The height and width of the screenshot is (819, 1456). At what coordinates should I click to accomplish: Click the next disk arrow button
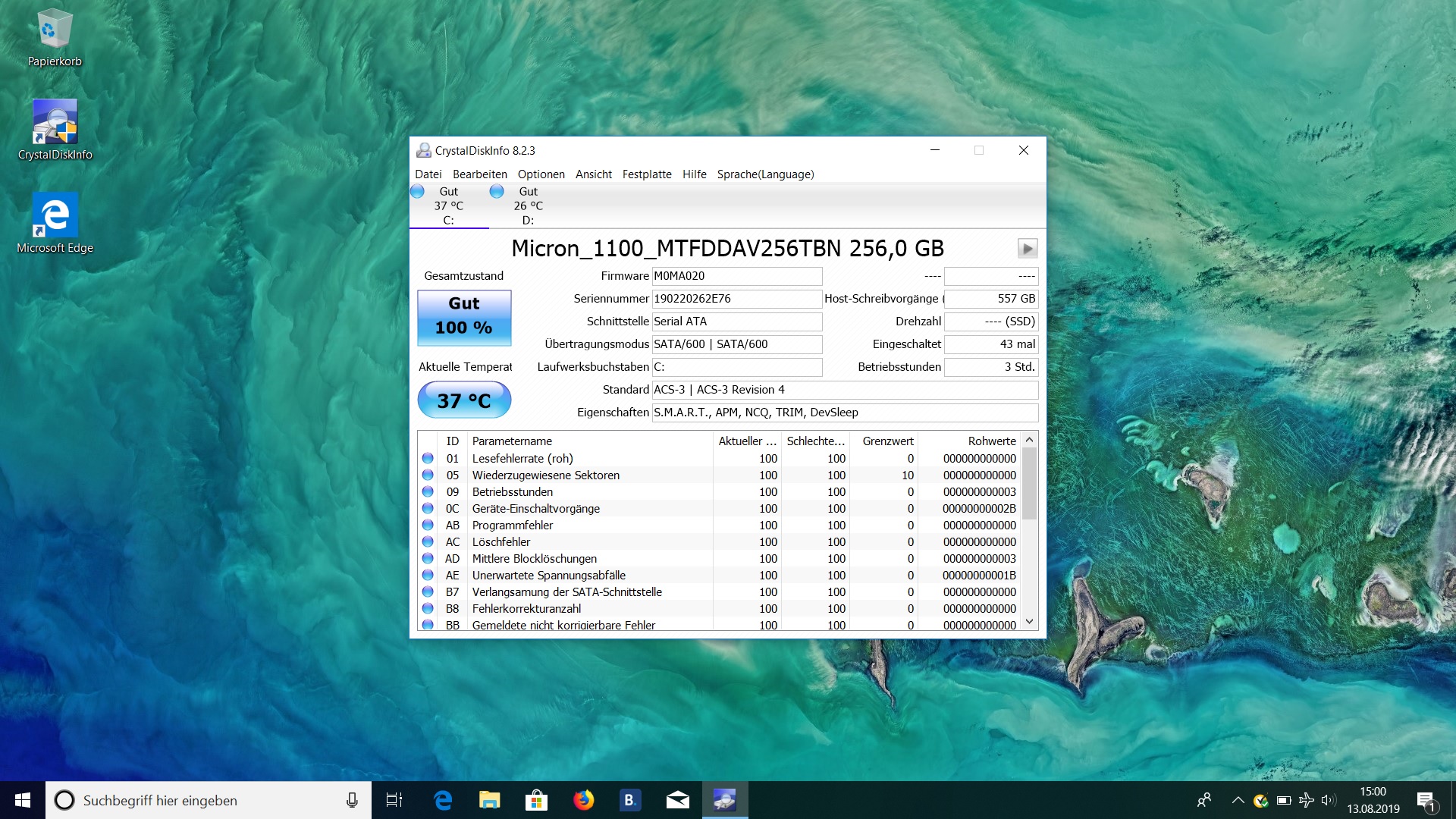click(1027, 249)
